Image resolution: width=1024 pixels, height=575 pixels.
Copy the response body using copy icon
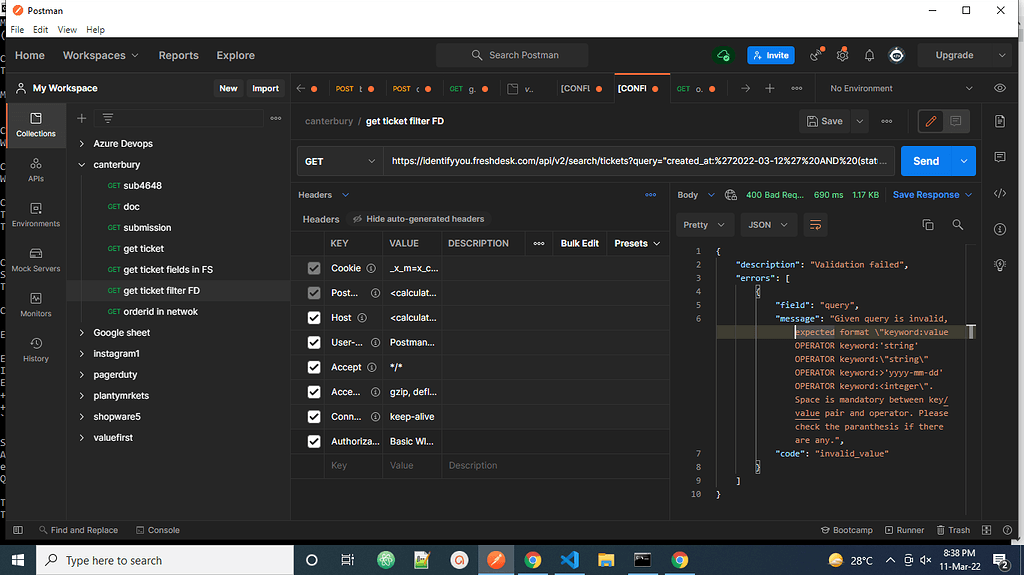927,225
